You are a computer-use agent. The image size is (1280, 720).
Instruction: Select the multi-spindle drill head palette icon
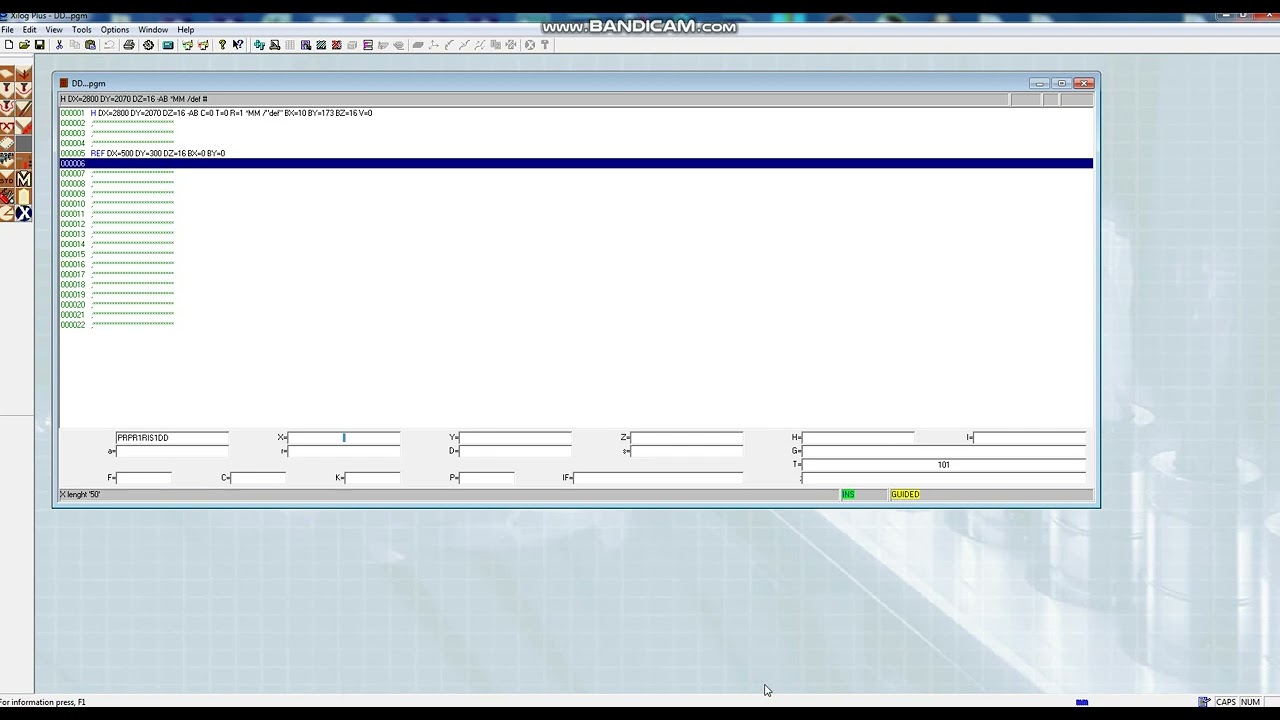point(7,161)
